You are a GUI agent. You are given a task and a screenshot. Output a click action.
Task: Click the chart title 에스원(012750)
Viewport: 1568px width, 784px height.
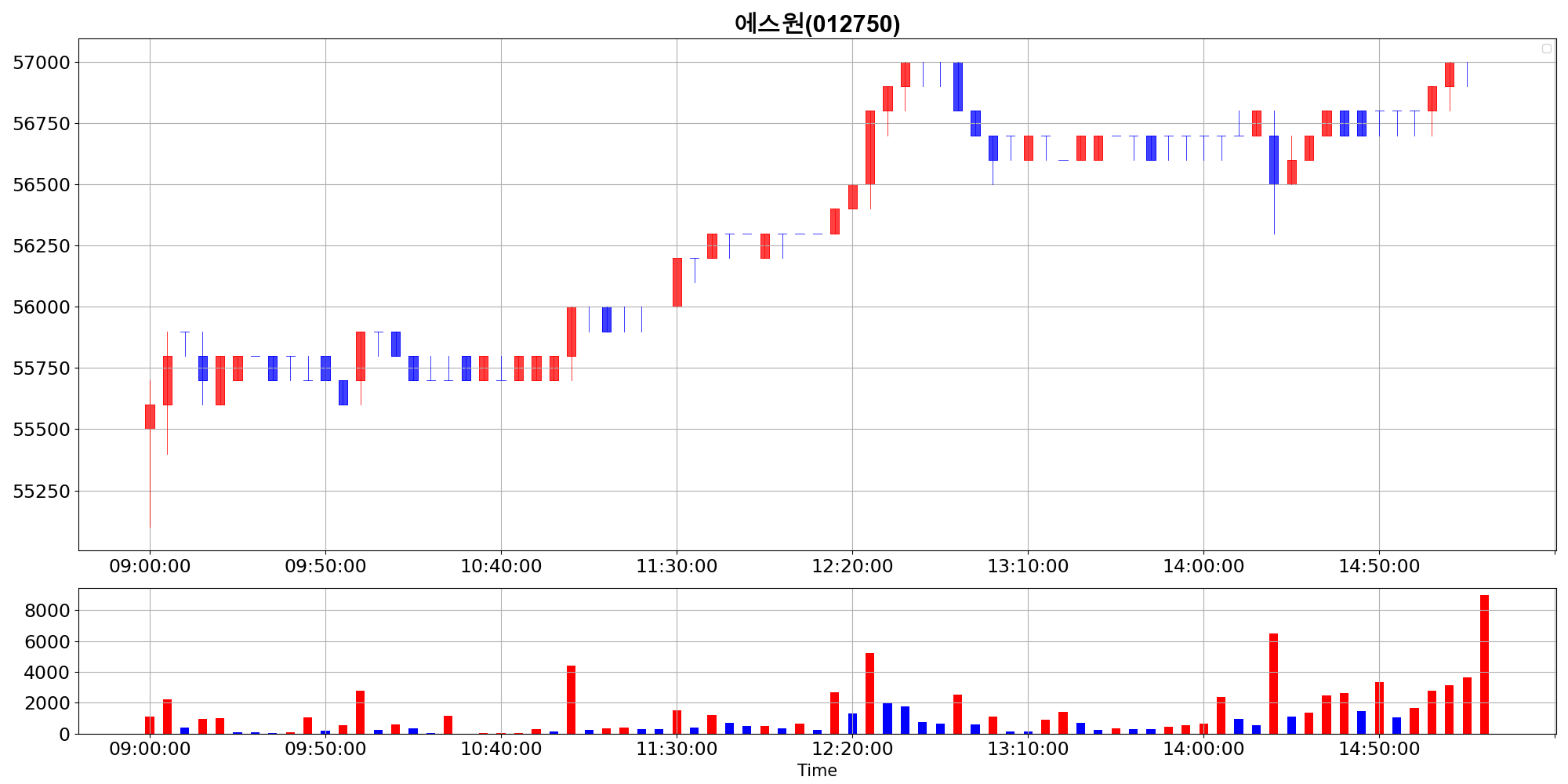point(817,24)
